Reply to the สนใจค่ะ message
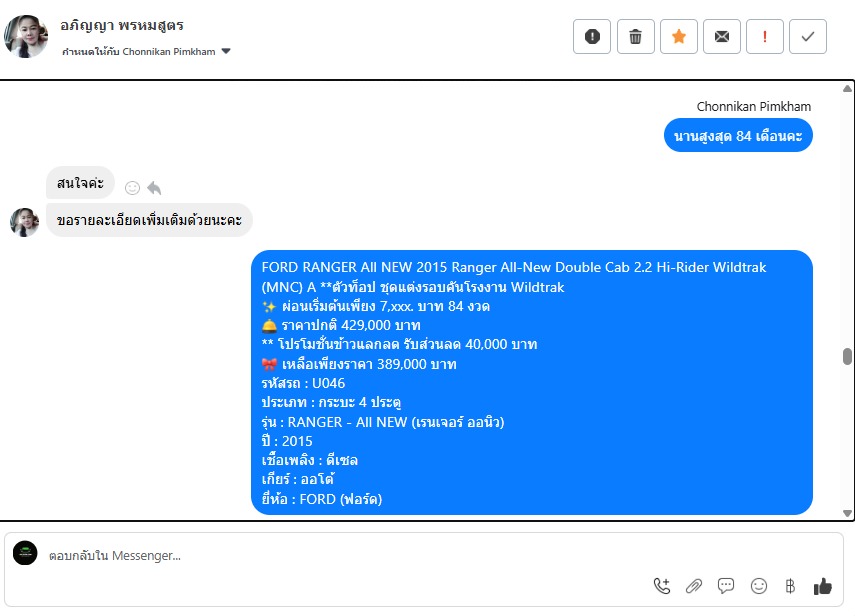The width and height of the screenshot is (855, 616). point(154,188)
